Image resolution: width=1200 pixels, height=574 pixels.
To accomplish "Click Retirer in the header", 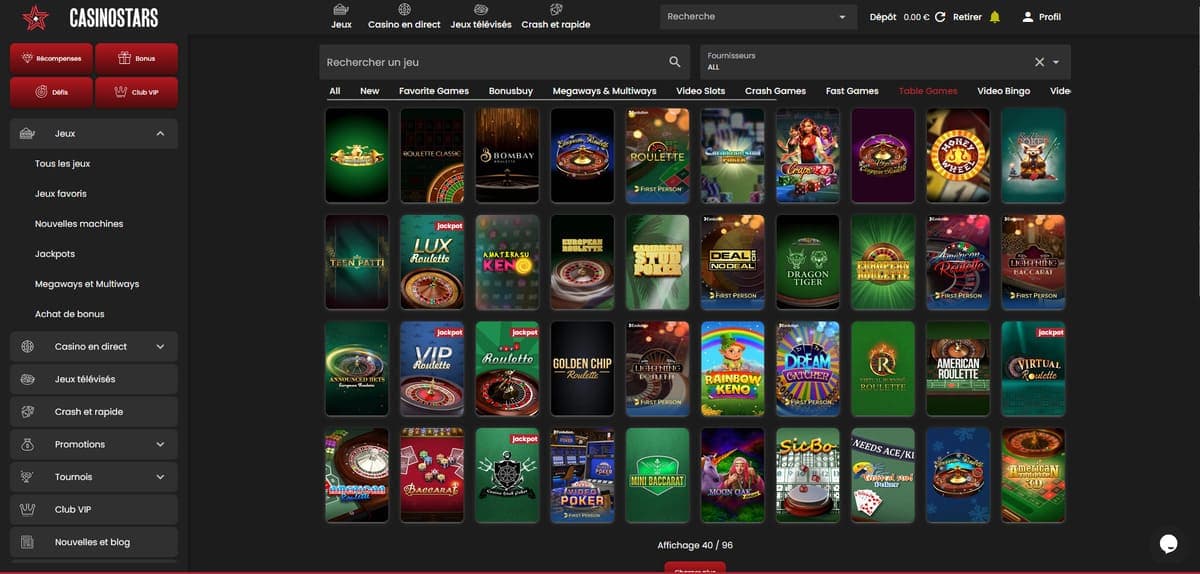I will click(x=967, y=17).
